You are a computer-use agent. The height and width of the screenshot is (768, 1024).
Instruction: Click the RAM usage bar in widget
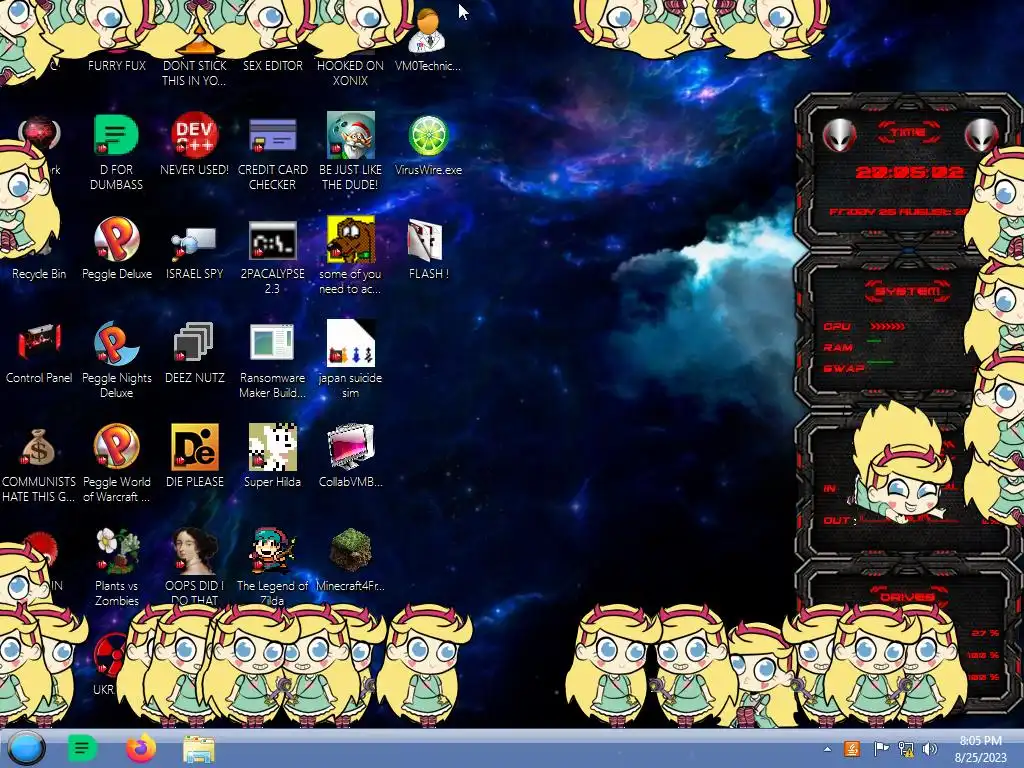tap(874, 341)
